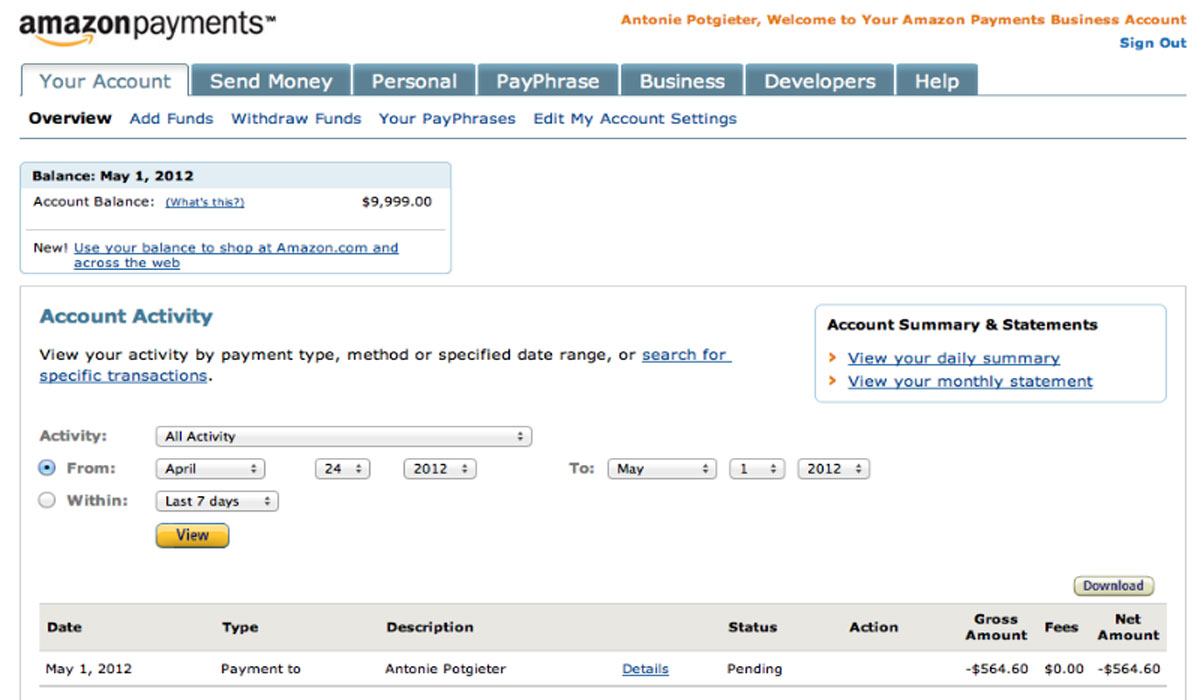Image resolution: width=1200 pixels, height=700 pixels.
Task: Open the Your Account tab
Action: point(105,82)
